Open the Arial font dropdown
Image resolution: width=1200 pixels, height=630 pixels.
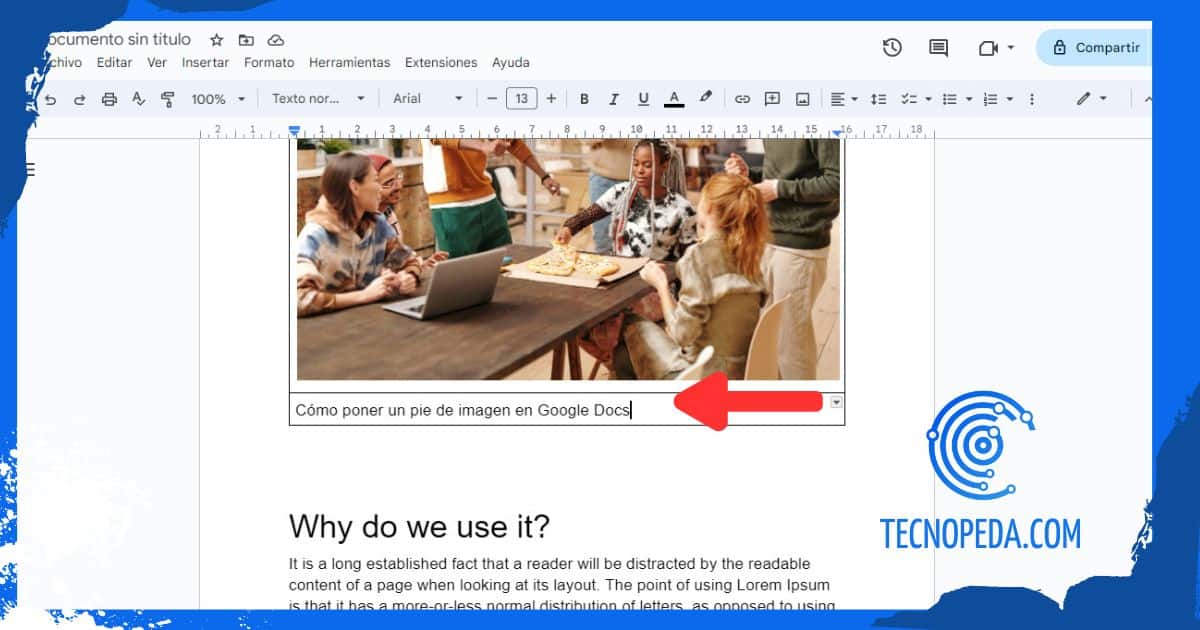tap(428, 99)
